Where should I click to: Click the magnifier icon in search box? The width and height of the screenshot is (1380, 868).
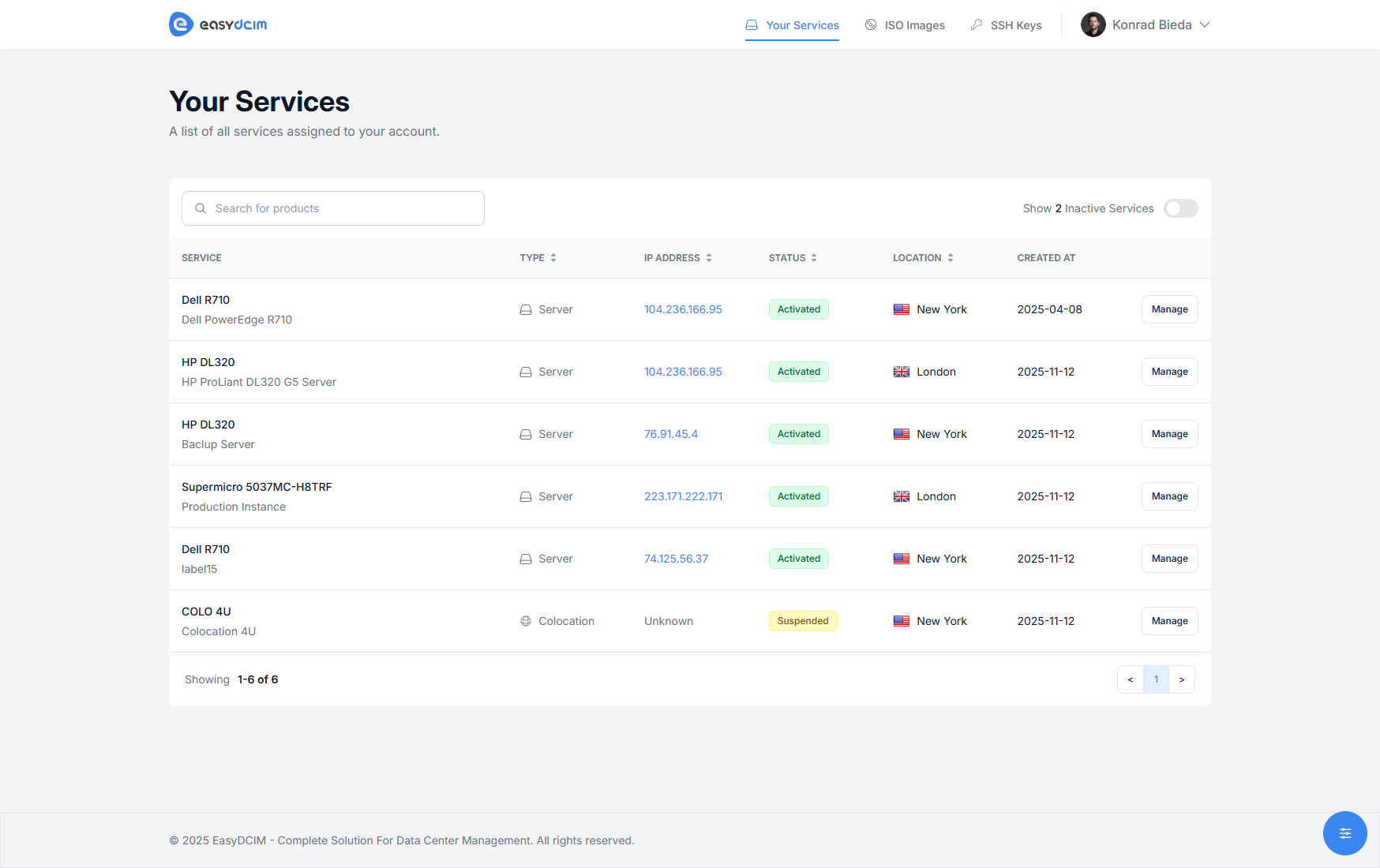(x=201, y=208)
